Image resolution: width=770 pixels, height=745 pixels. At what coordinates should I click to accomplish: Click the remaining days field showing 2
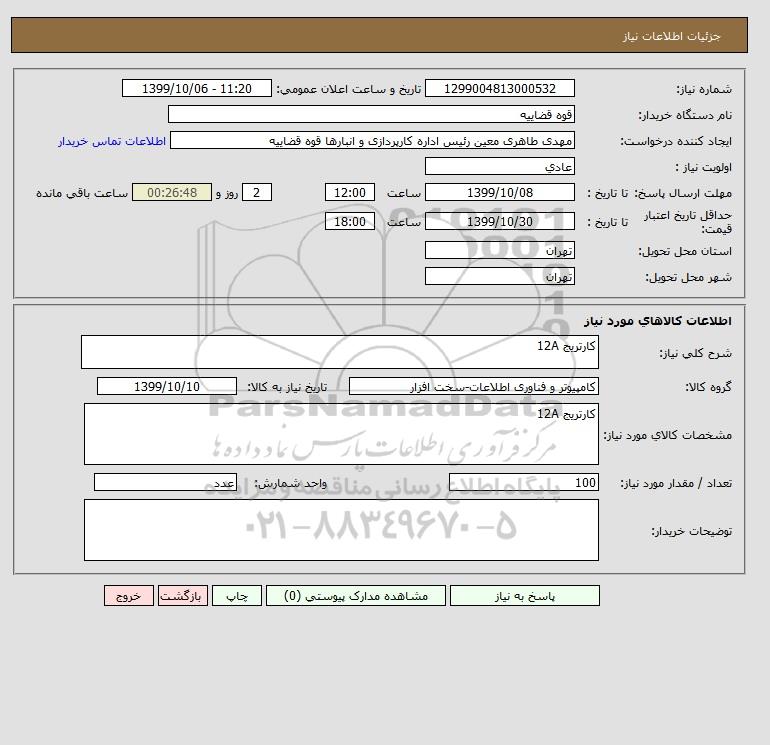tap(256, 193)
